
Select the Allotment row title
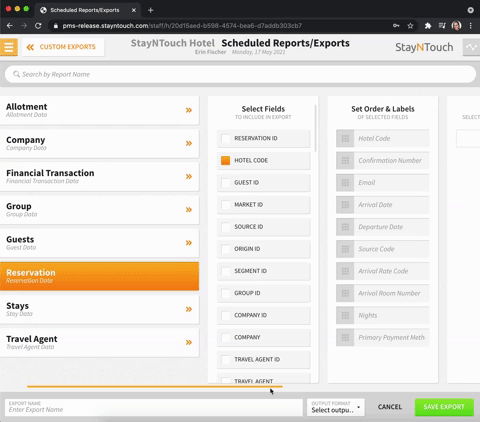(x=26, y=107)
